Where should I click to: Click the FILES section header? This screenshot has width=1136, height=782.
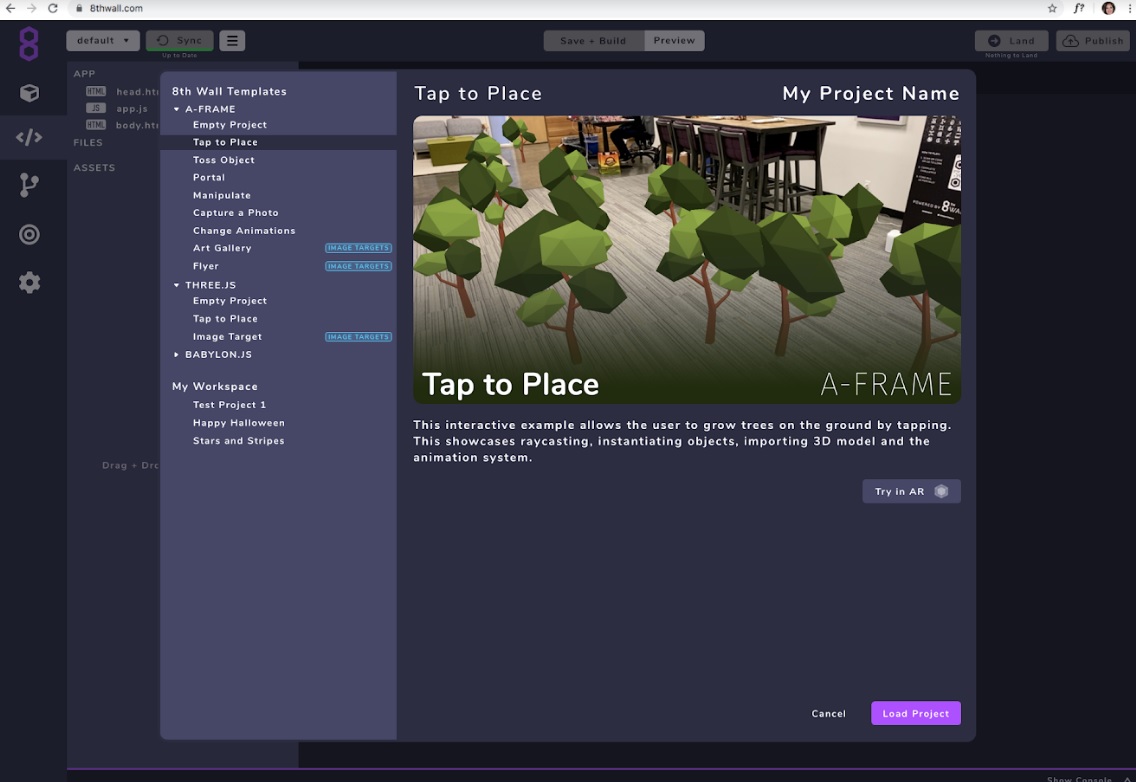point(88,143)
